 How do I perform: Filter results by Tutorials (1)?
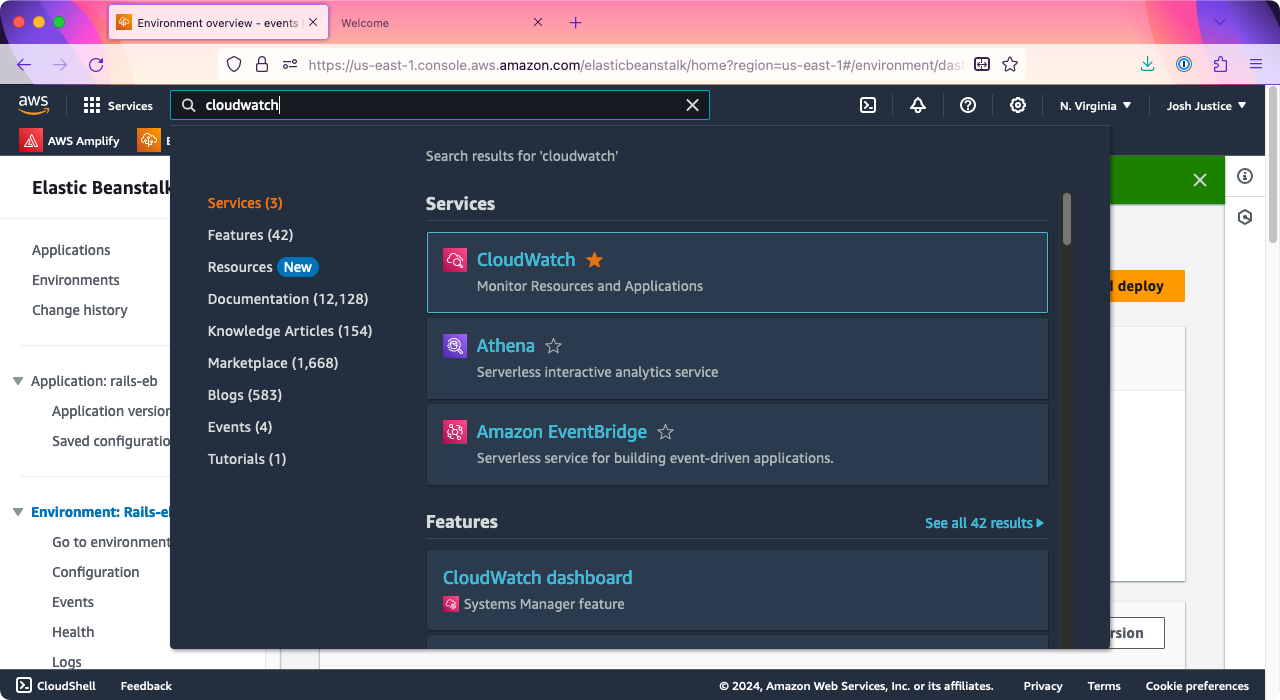247,459
